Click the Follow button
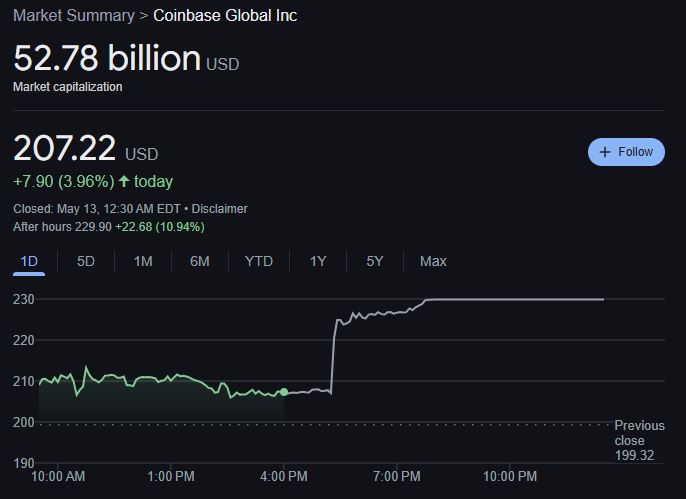 pos(626,152)
